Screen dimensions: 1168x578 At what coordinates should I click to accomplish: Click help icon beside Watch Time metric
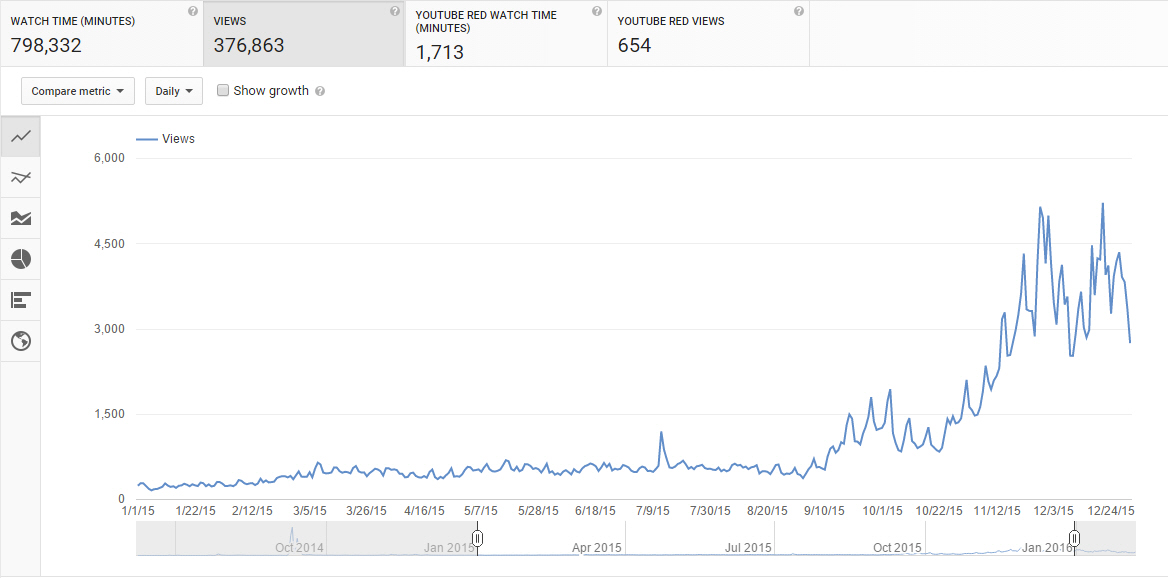click(x=193, y=12)
